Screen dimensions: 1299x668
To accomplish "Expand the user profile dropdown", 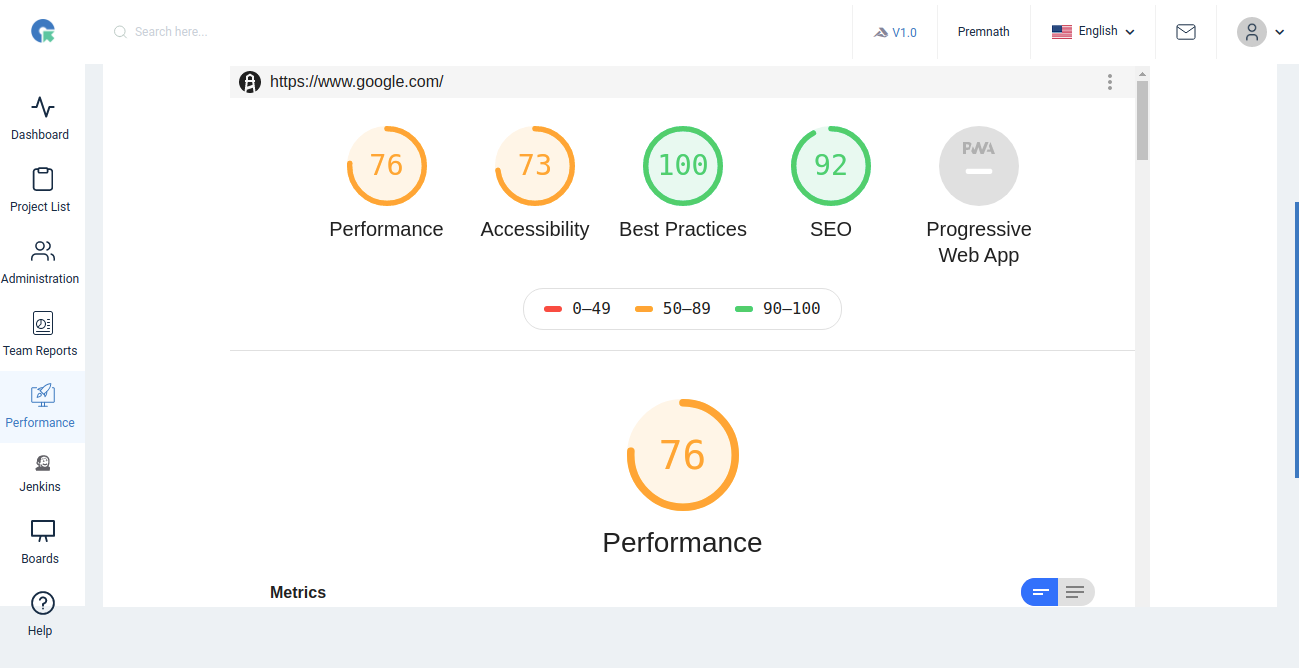I will (1259, 32).
